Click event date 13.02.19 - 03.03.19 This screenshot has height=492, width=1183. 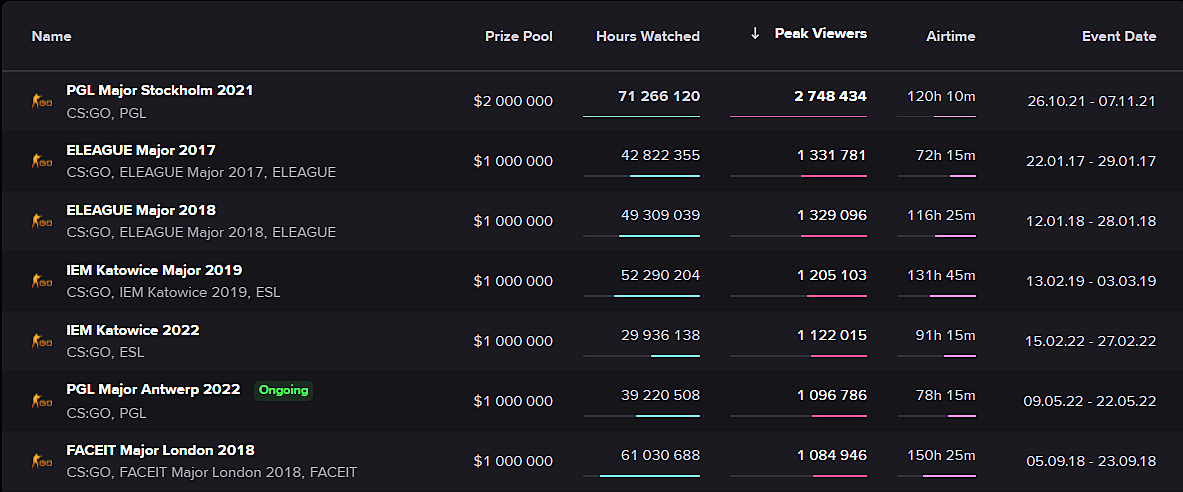(1091, 281)
